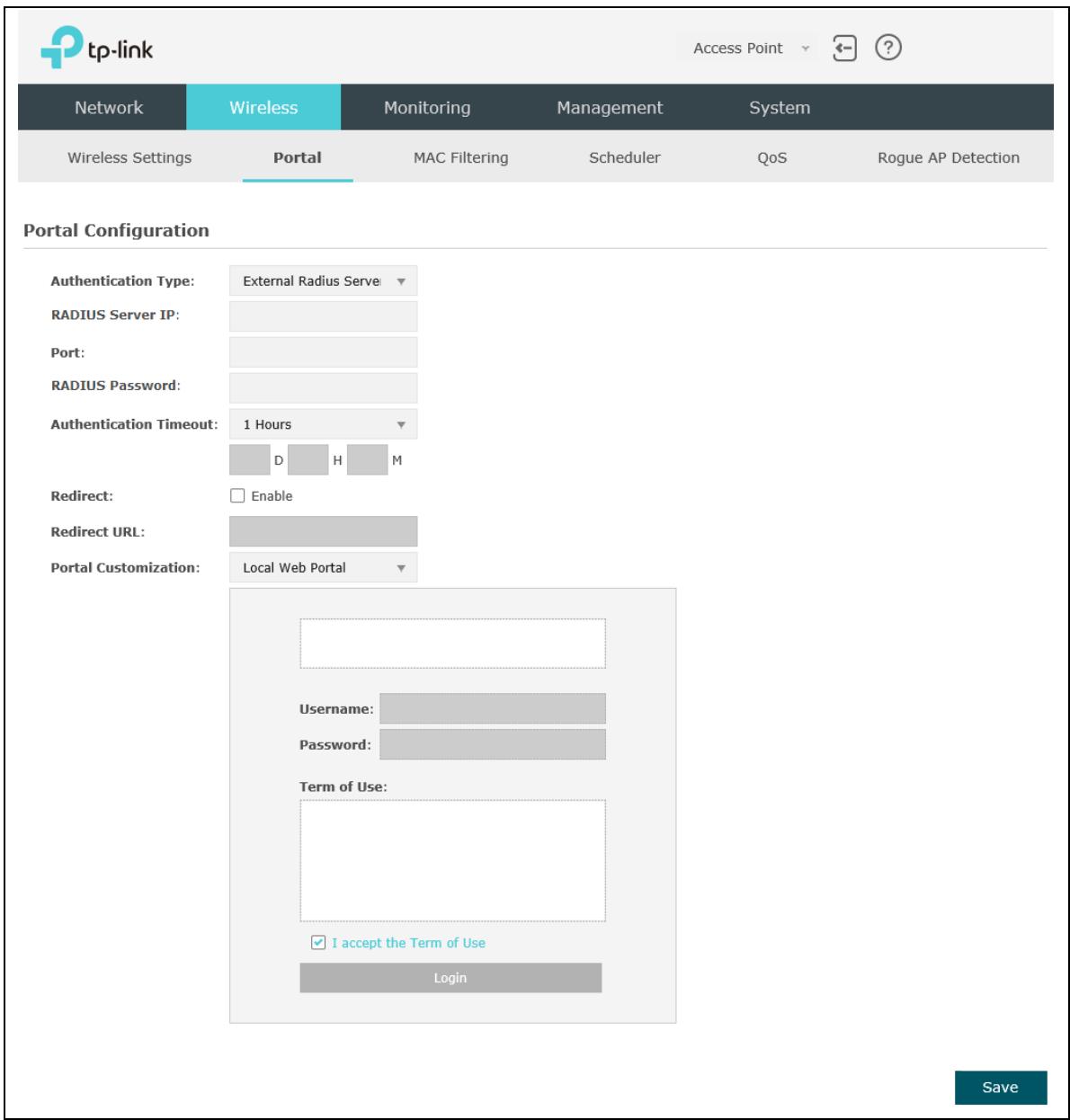Image resolution: width=1070 pixels, height=1120 pixels.
Task: Click the Portal Configuration heading
Action: click(116, 230)
